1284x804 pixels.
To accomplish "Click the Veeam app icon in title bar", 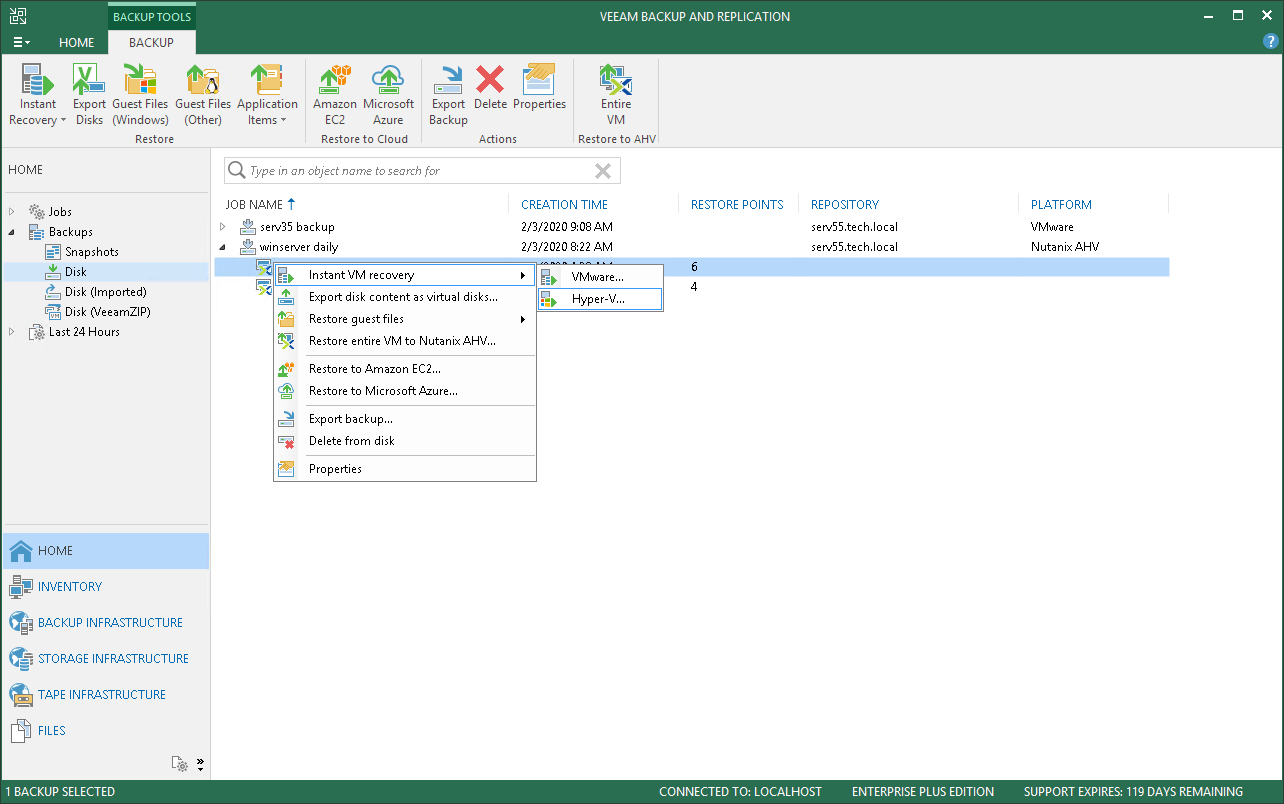I will pyautogui.click(x=18, y=16).
